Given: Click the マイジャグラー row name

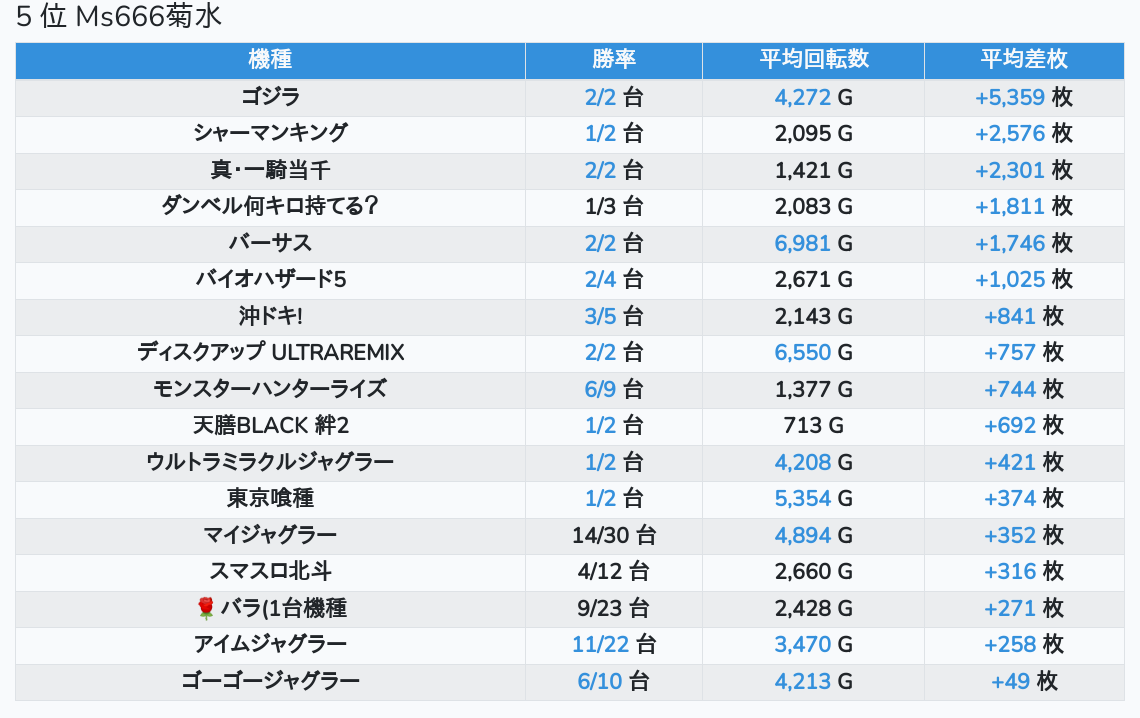Looking at the screenshot, I should (x=270, y=535).
